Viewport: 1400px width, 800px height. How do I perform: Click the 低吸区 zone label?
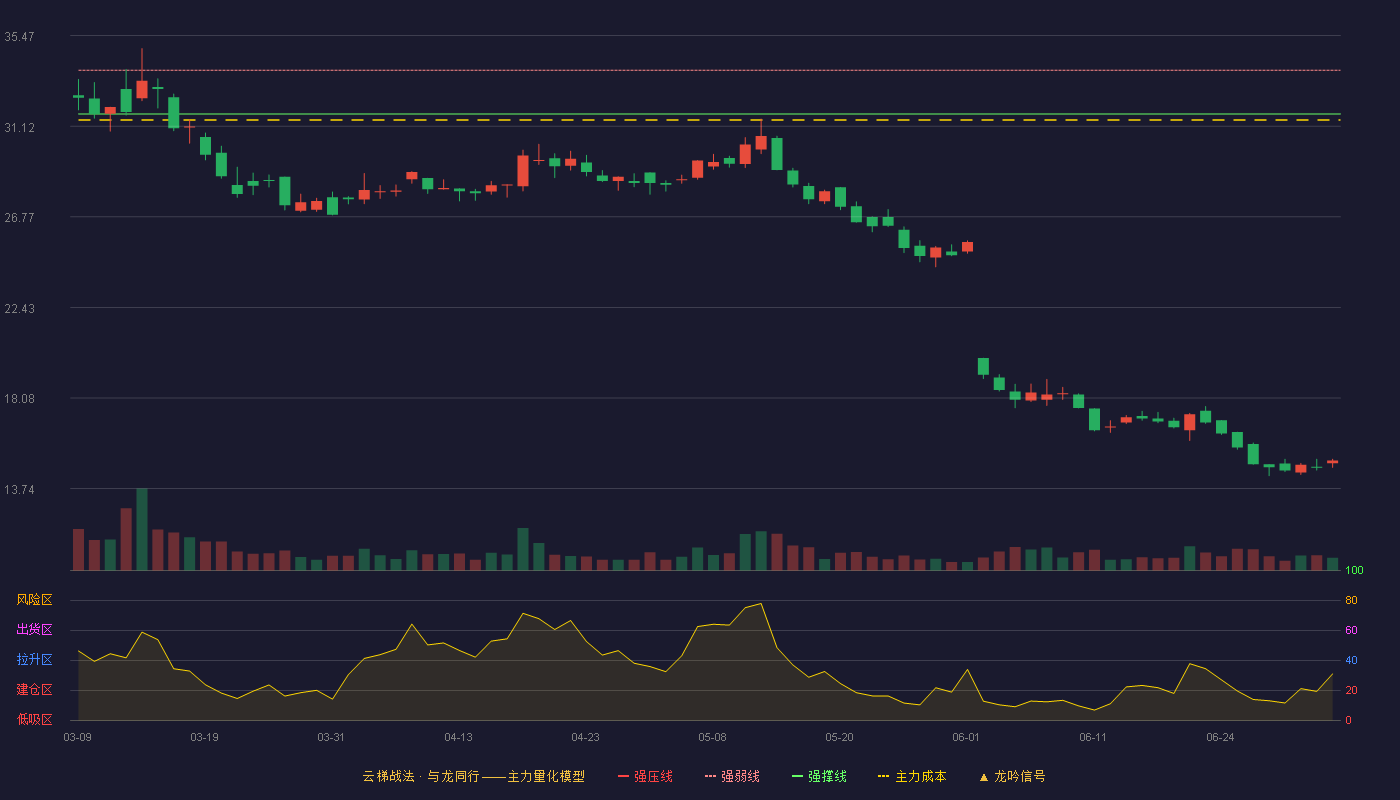tap(34, 719)
